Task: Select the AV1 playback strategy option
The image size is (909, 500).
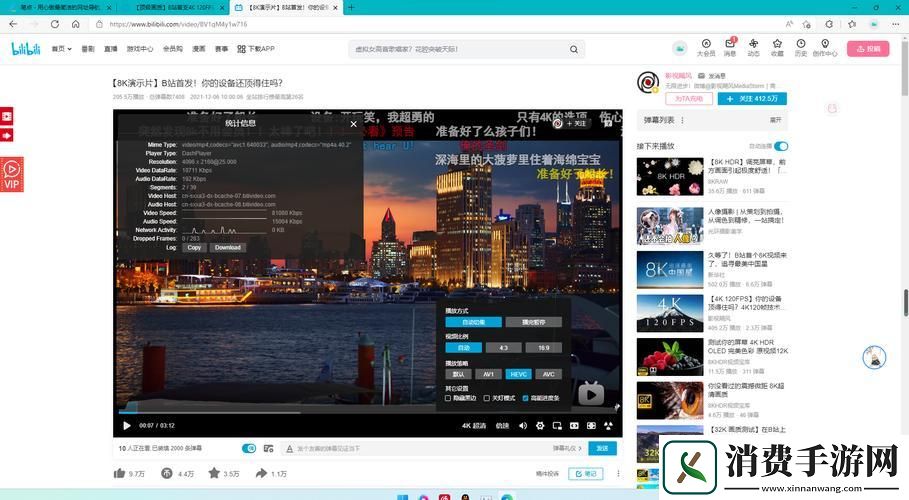Action: click(x=489, y=374)
